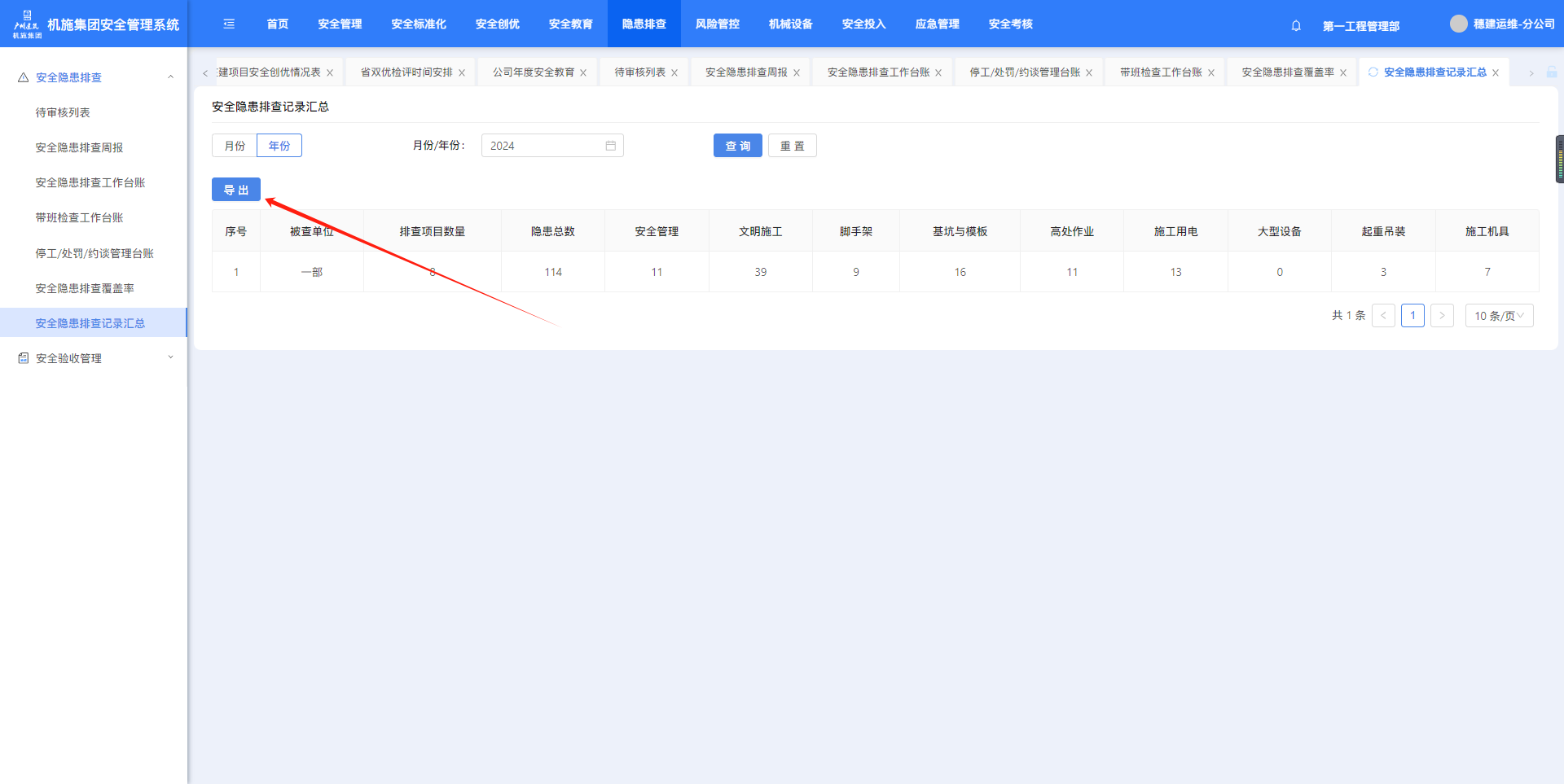The width and height of the screenshot is (1564, 784).
Task: Close the 安全隐患排查周报 tab
Action: coord(797,73)
